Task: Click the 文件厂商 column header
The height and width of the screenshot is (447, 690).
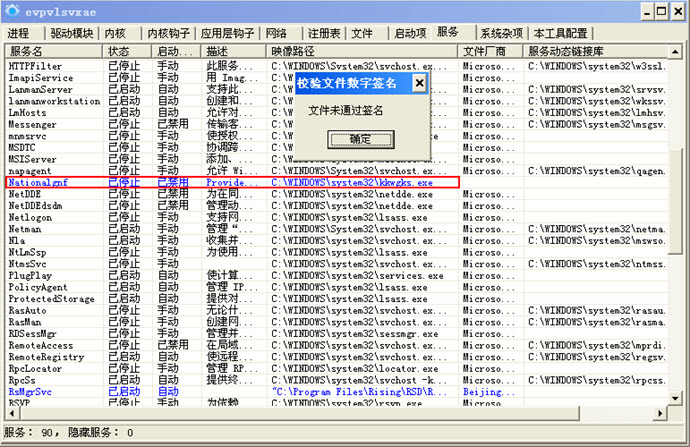Action: [491, 50]
